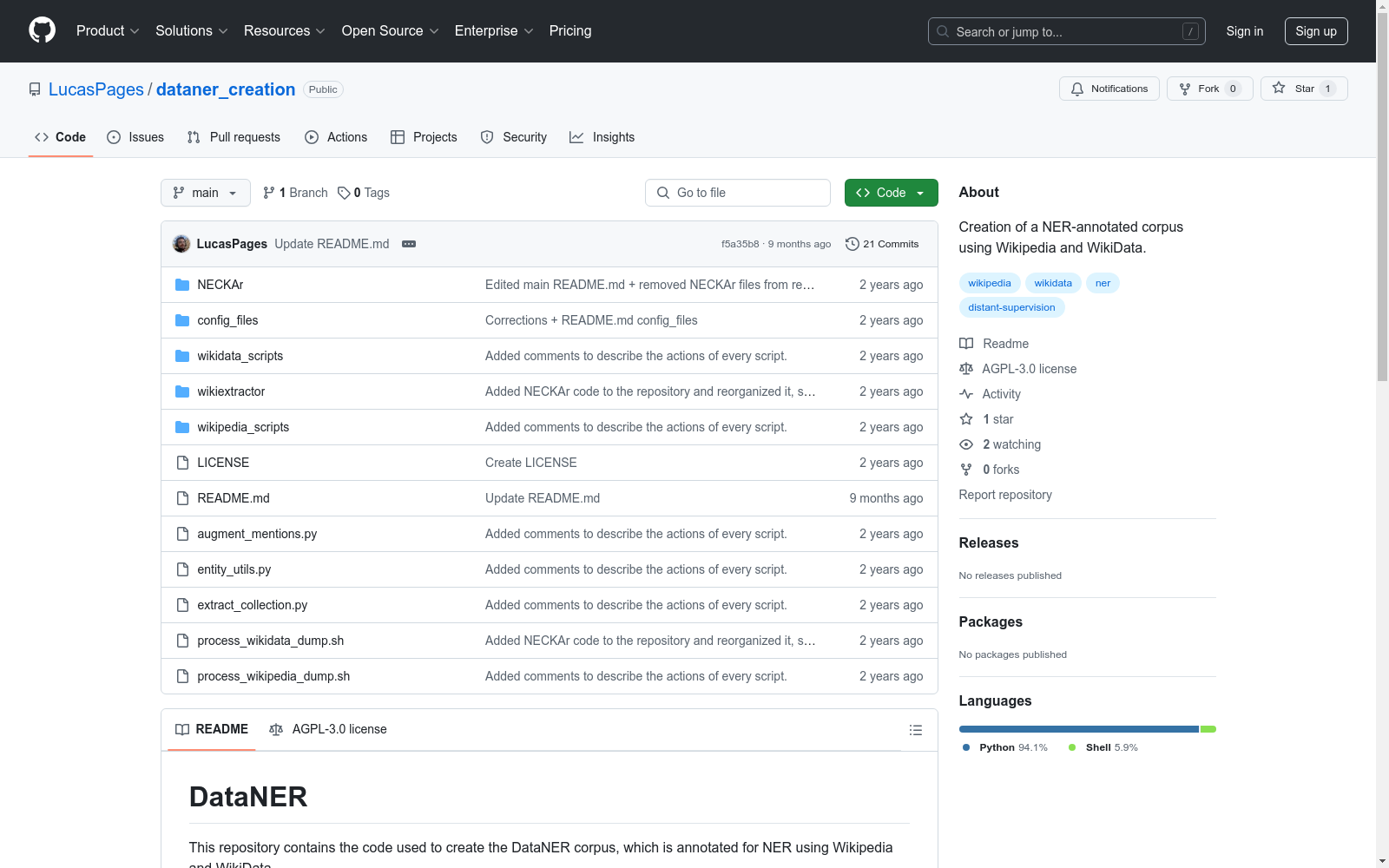Click the tag icon beside 0 Tags
The width and height of the screenshot is (1389, 868).
pyautogui.click(x=344, y=193)
